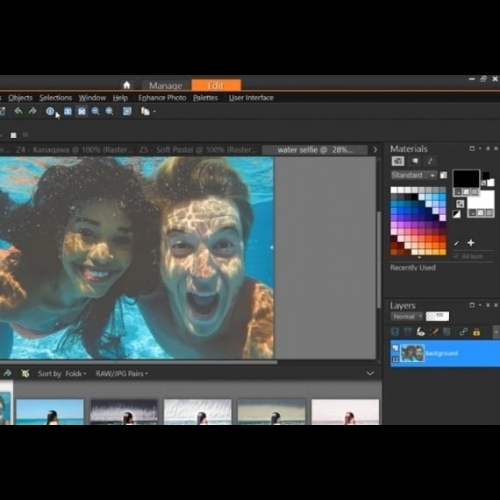Open the User Interface menu

251,98
